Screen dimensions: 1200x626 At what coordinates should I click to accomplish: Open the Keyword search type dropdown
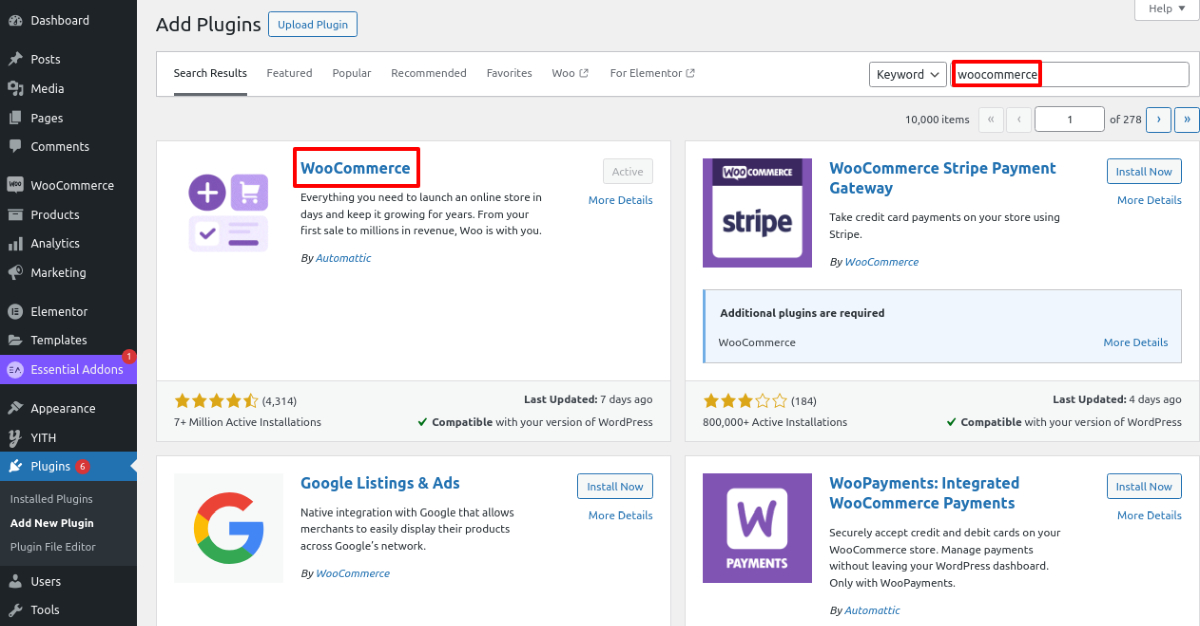[907, 74]
